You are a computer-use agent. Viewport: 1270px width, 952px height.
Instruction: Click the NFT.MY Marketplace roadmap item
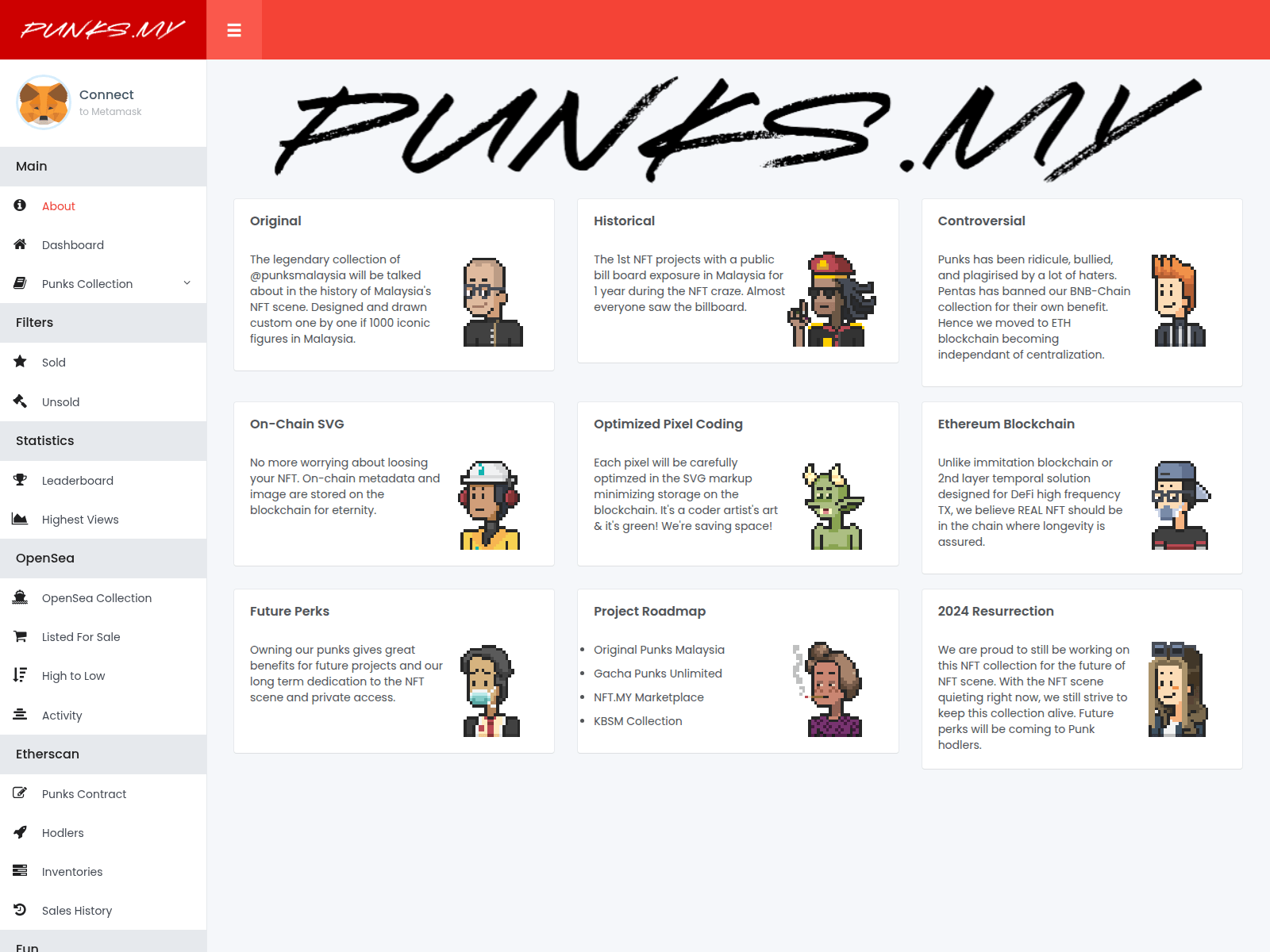pyautogui.click(x=648, y=697)
